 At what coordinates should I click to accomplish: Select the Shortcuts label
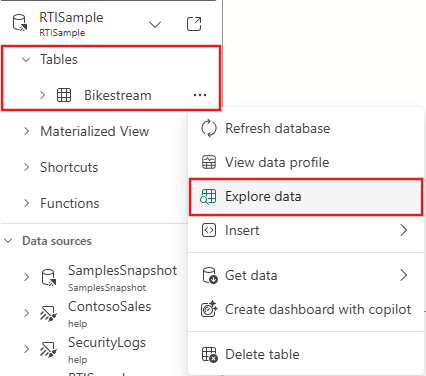pos(69,167)
